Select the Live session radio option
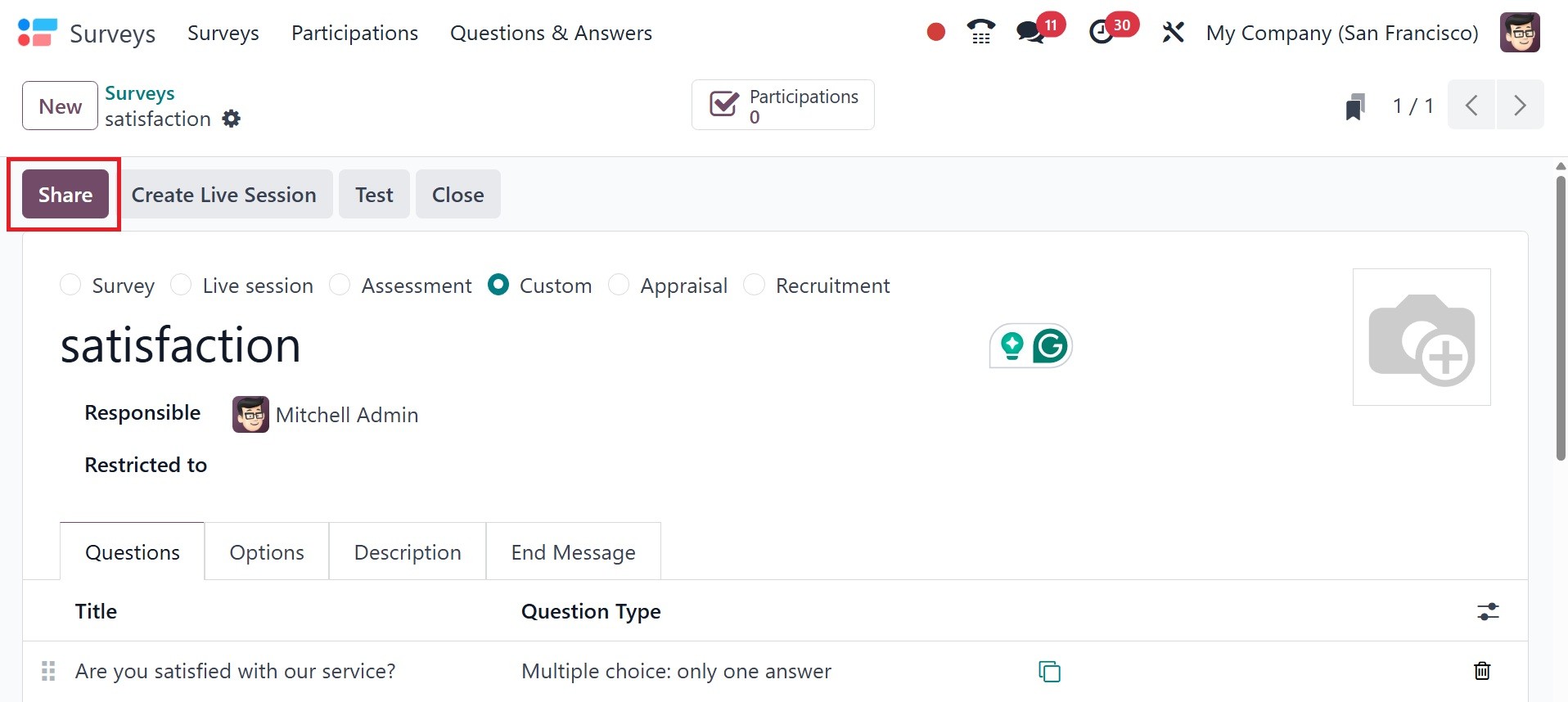The height and width of the screenshot is (702, 1568). pos(181,285)
